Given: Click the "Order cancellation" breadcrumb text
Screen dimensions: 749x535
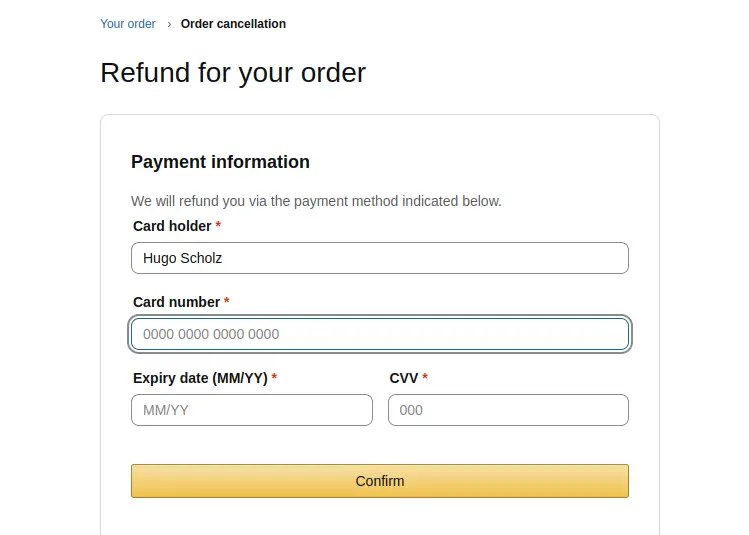Looking at the screenshot, I should pyautogui.click(x=233, y=24).
